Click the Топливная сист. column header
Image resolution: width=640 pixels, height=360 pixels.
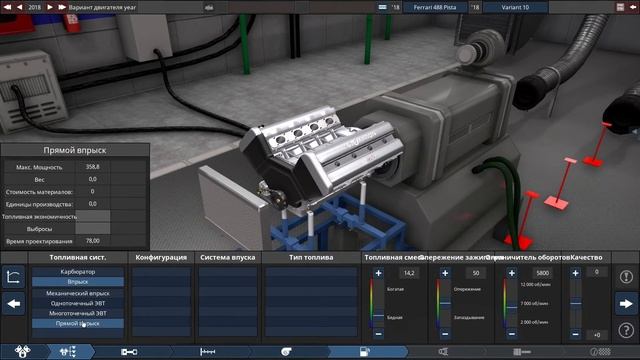pos(78,258)
